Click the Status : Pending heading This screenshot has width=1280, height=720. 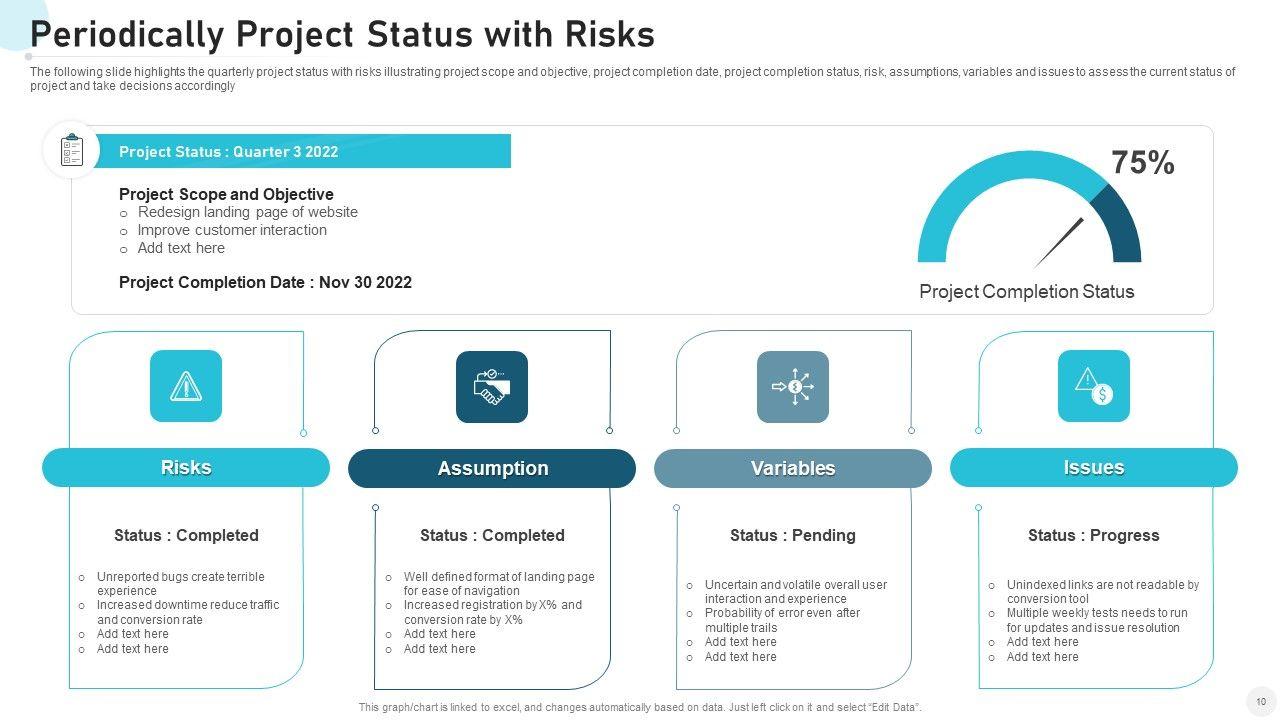[x=793, y=536]
